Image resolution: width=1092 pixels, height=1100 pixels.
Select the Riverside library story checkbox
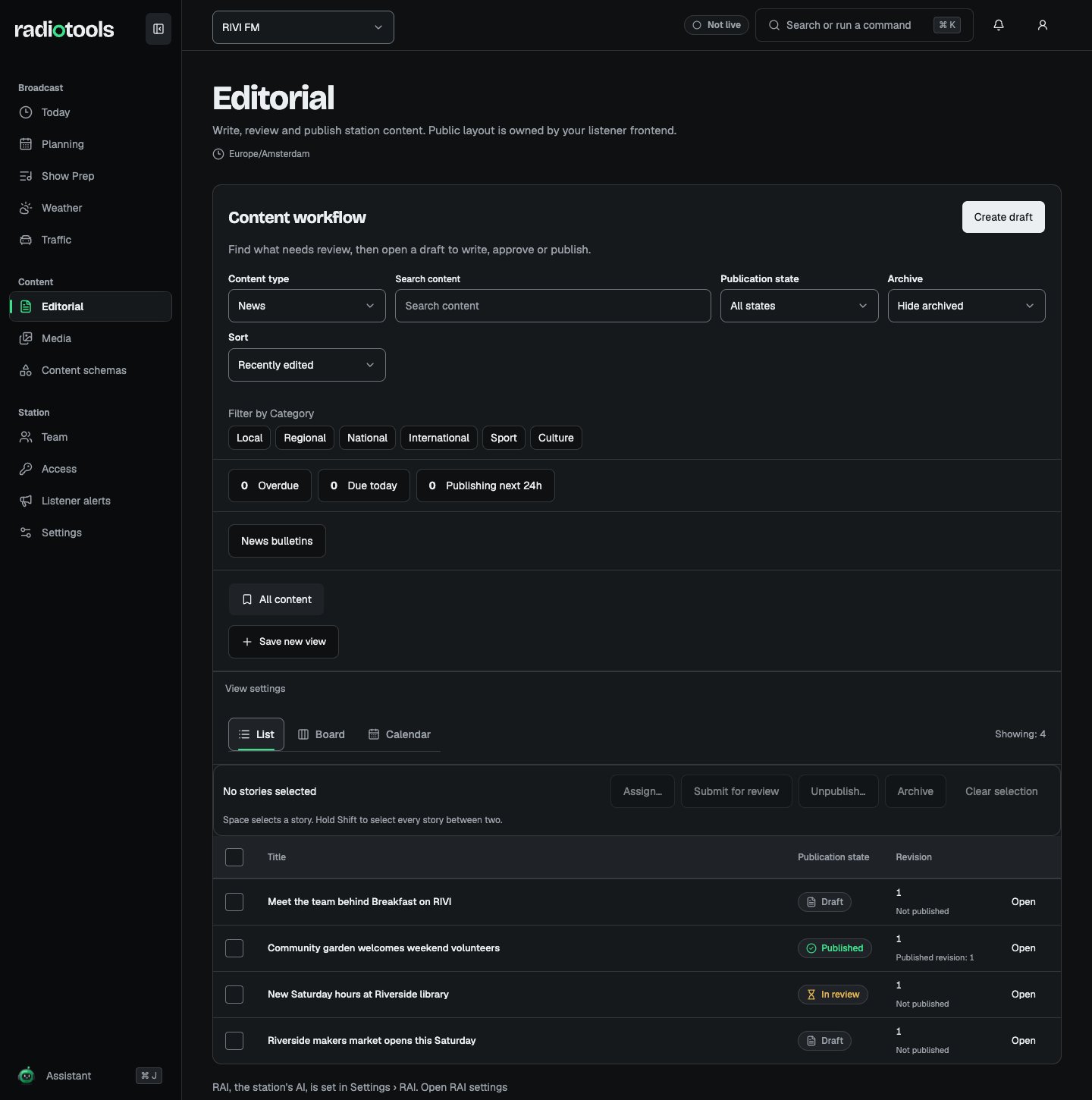pos(234,995)
